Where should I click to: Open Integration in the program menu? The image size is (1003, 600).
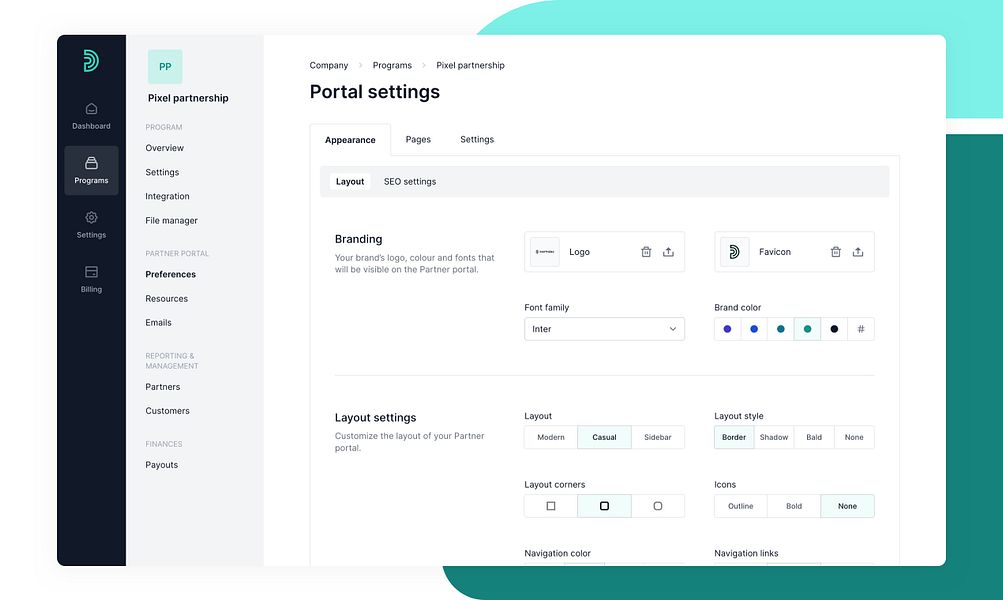[167, 196]
